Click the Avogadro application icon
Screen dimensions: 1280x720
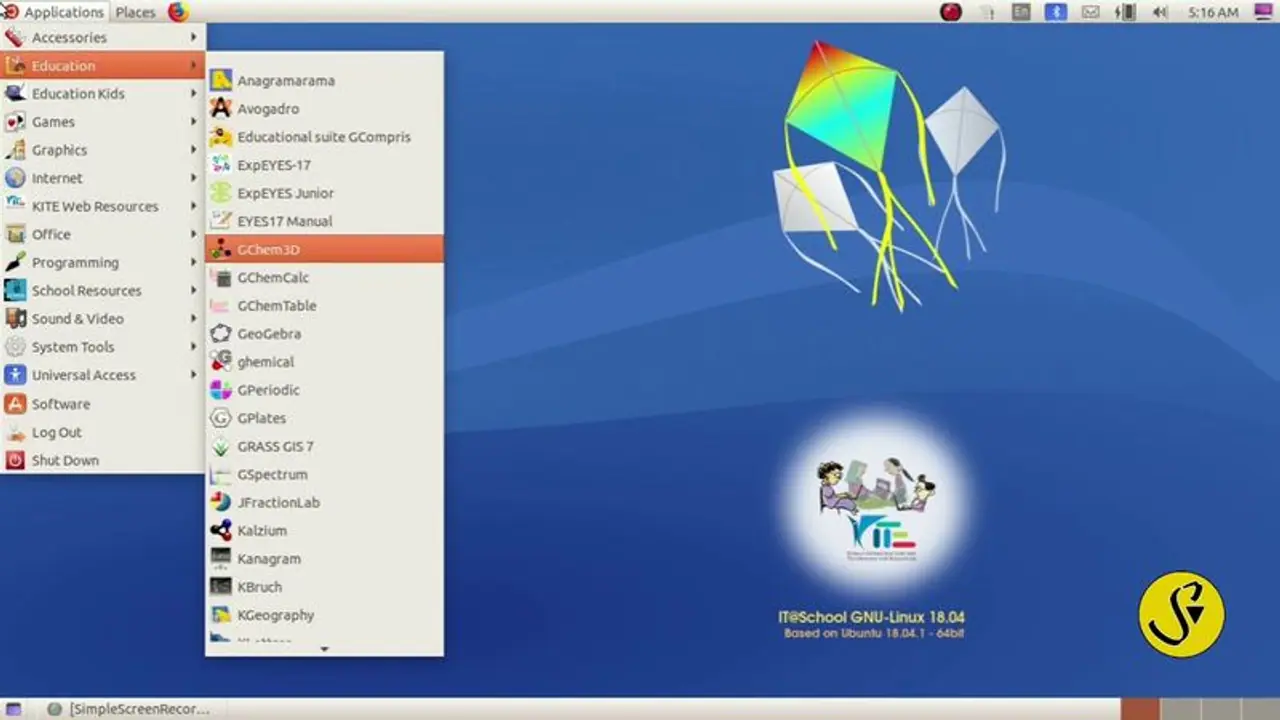[x=221, y=109]
